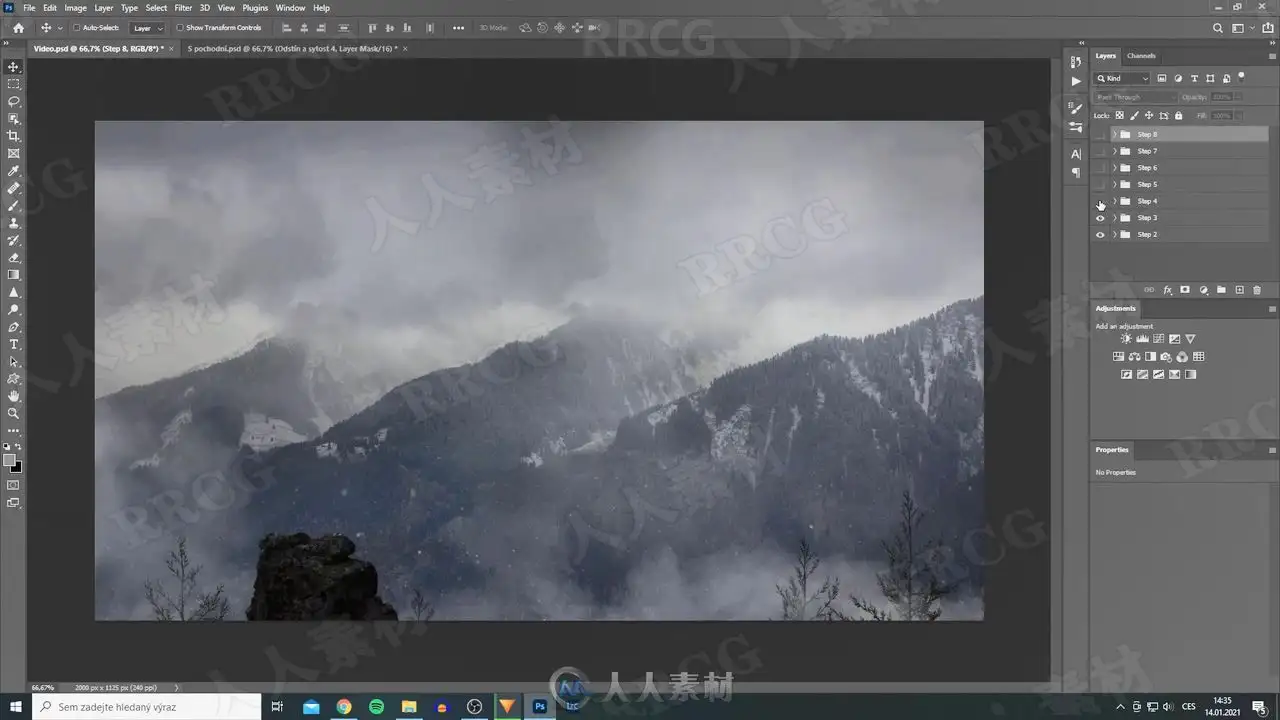Open the Window menu
The height and width of the screenshot is (720, 1280).
(x=290, y=8)
